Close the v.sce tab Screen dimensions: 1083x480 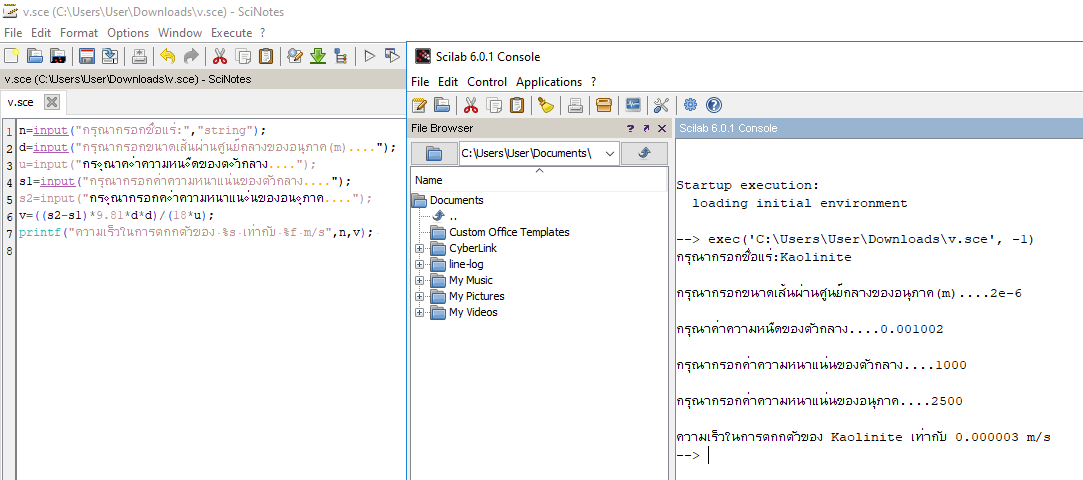coord(52,102)
